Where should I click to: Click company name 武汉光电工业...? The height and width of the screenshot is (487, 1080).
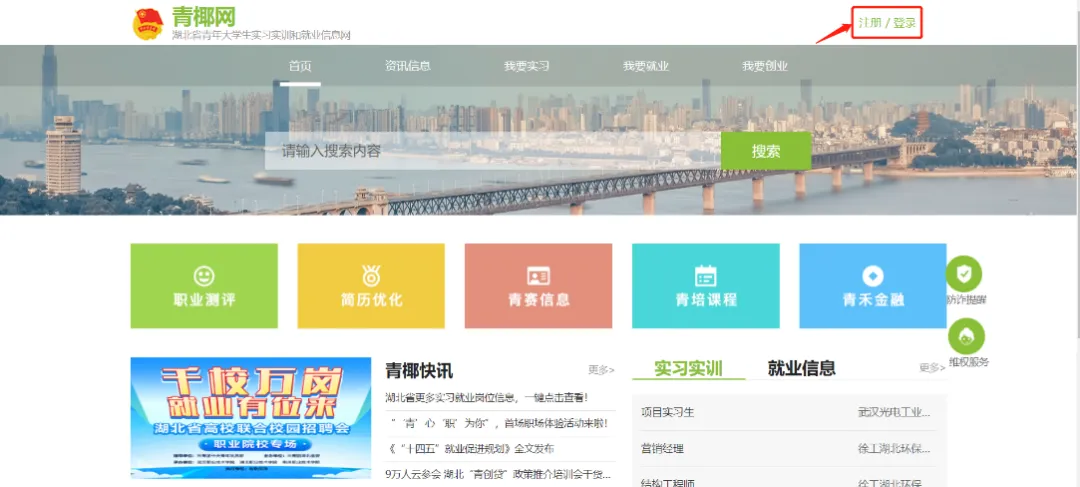[x=894, y=413]
